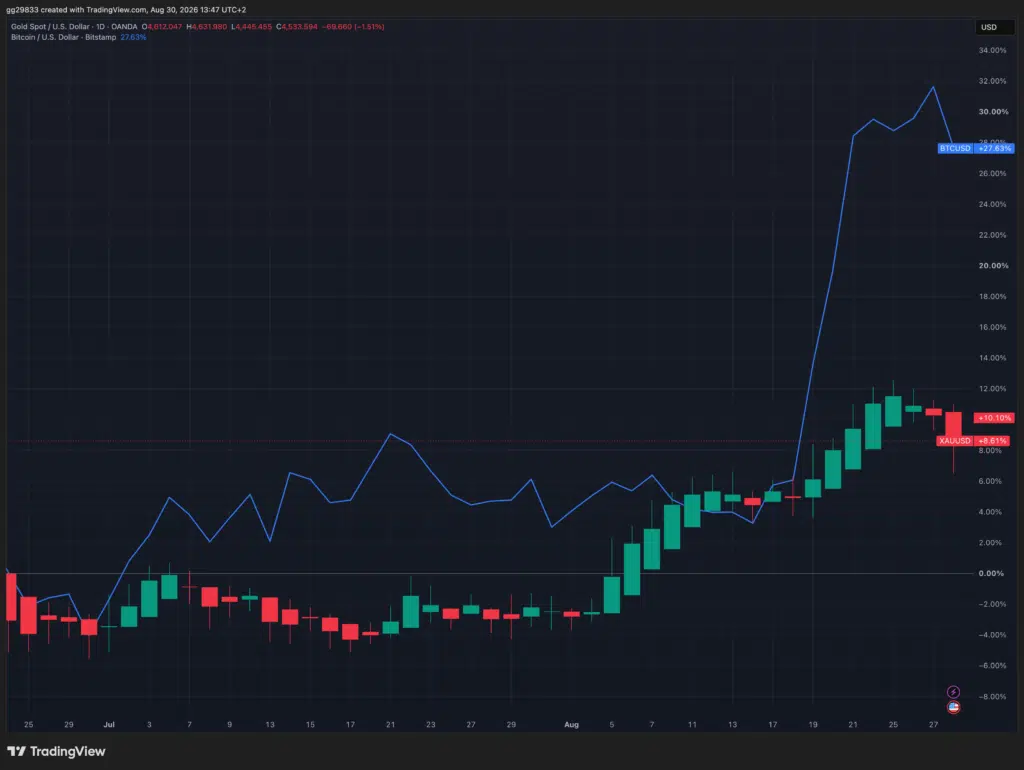
Task: Click the red +10.10% price tag
Action: coord(994,417)
